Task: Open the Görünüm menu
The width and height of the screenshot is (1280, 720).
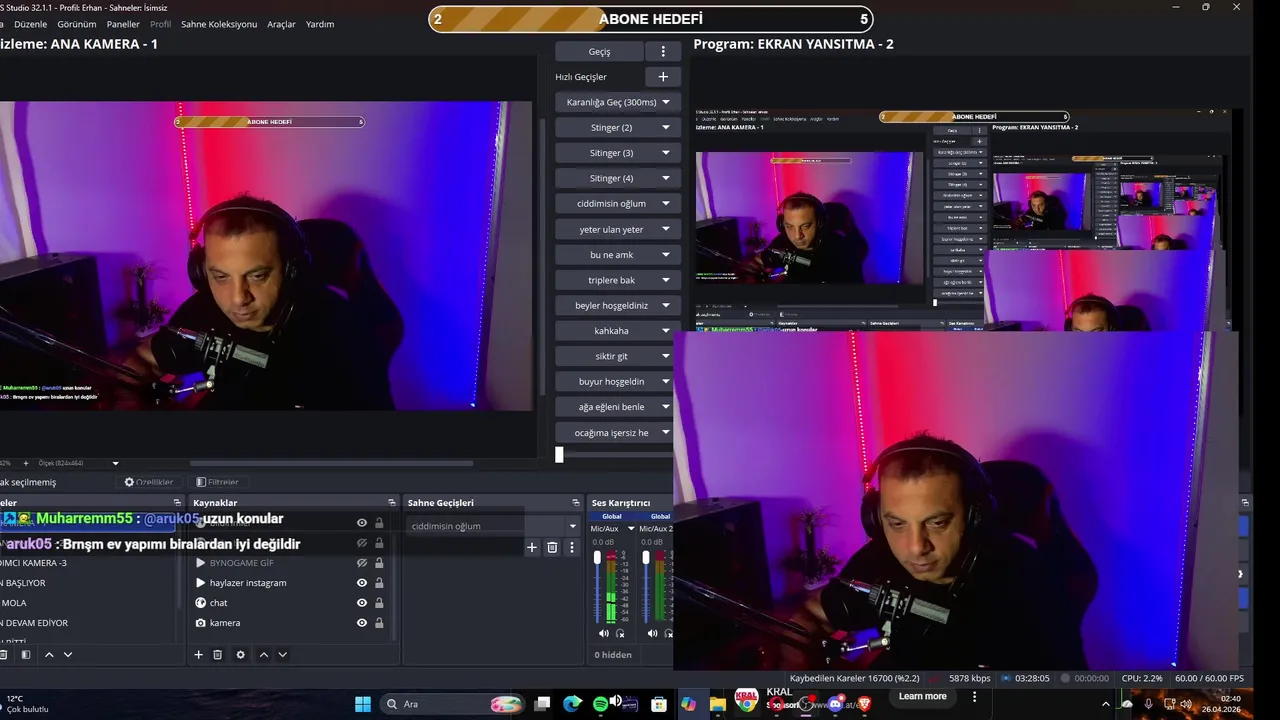Action: (x=77, y=24)
